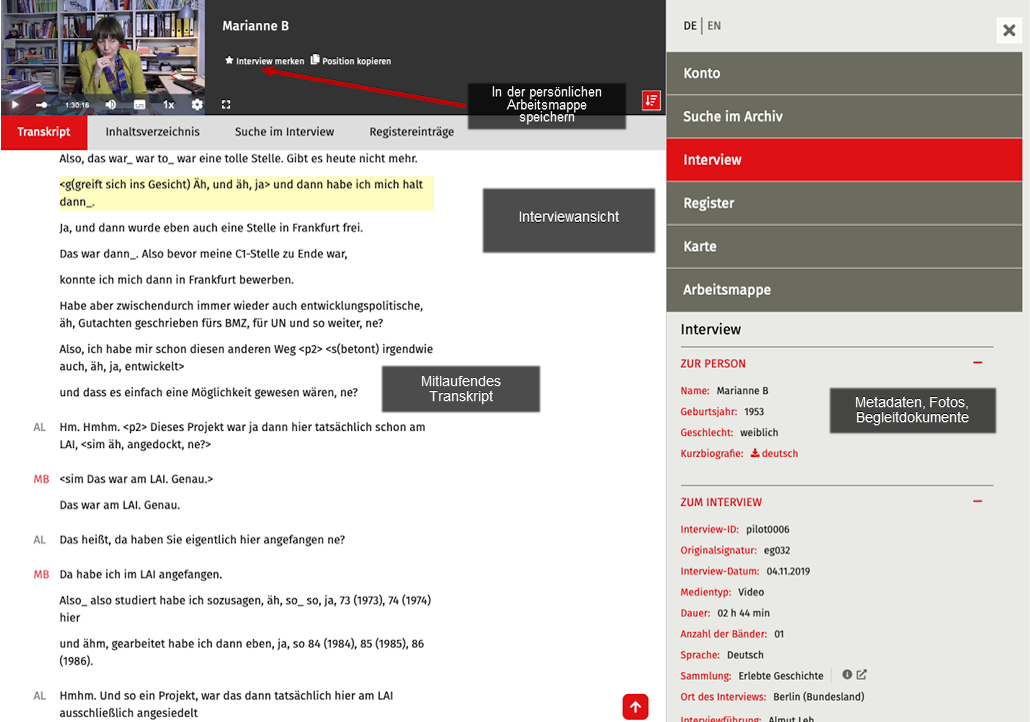1030x722 pixels.
Task: Click line "Da habe ich im LAI angefangen."
Action: pyautogui.click(x=141, y=574)
